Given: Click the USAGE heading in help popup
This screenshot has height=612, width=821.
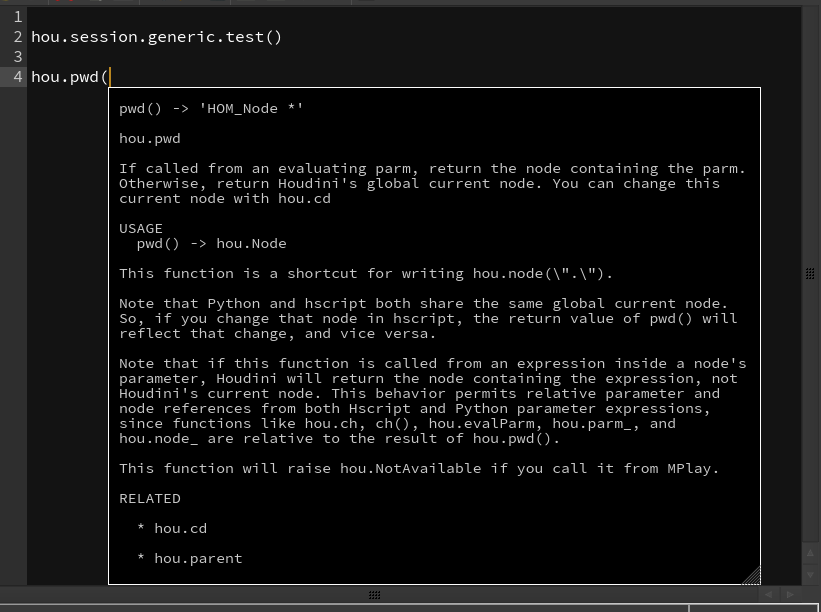Looking at the screenshot, I should [141, 229].
